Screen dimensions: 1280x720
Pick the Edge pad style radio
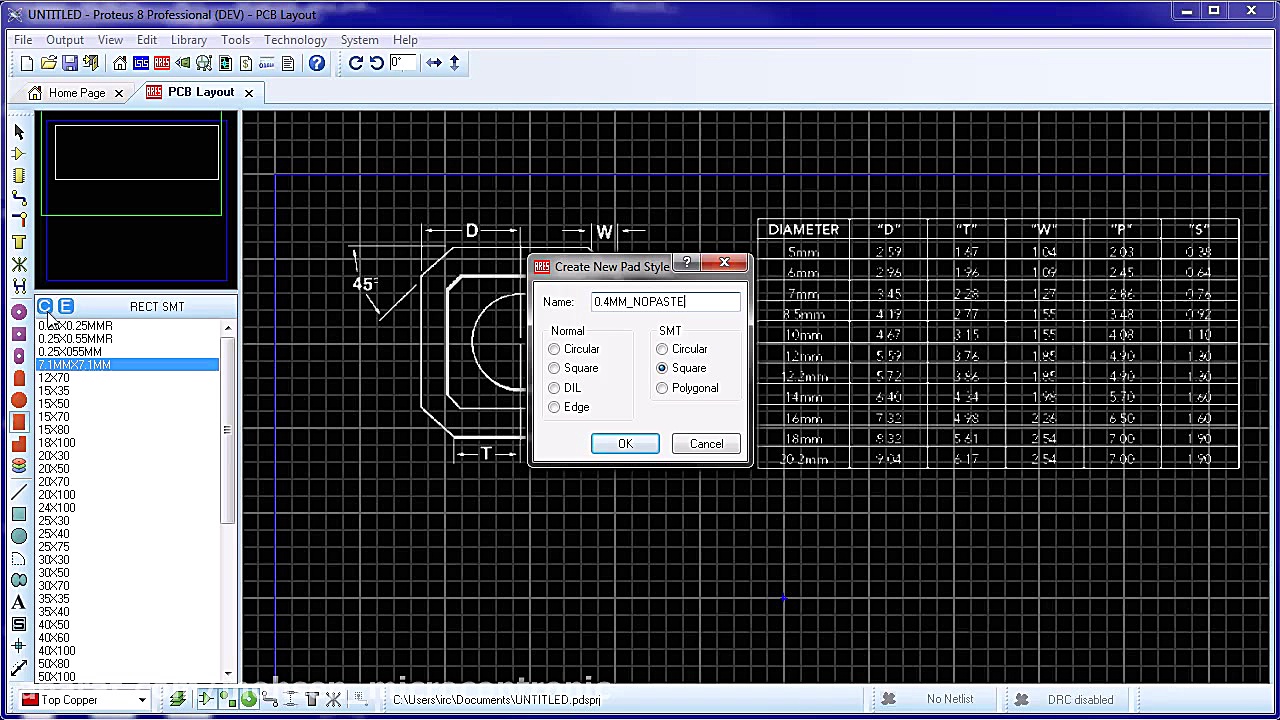pyautogui.click(x=554, y=407)
